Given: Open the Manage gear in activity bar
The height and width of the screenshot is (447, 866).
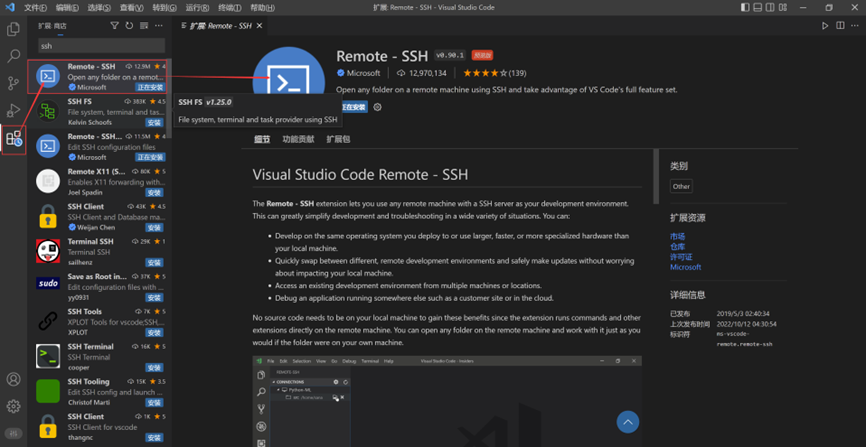Looking at the screenshot, I should coord(13,406).
